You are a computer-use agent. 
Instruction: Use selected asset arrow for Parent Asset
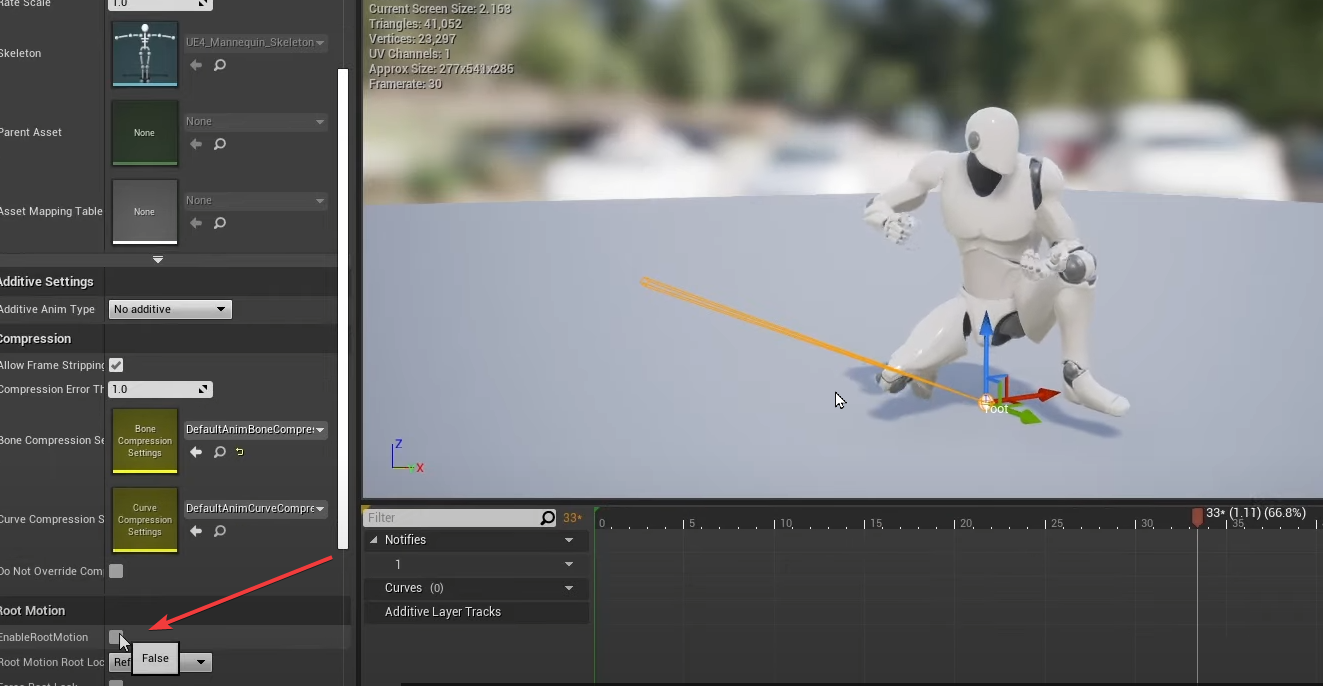[196, 144]
